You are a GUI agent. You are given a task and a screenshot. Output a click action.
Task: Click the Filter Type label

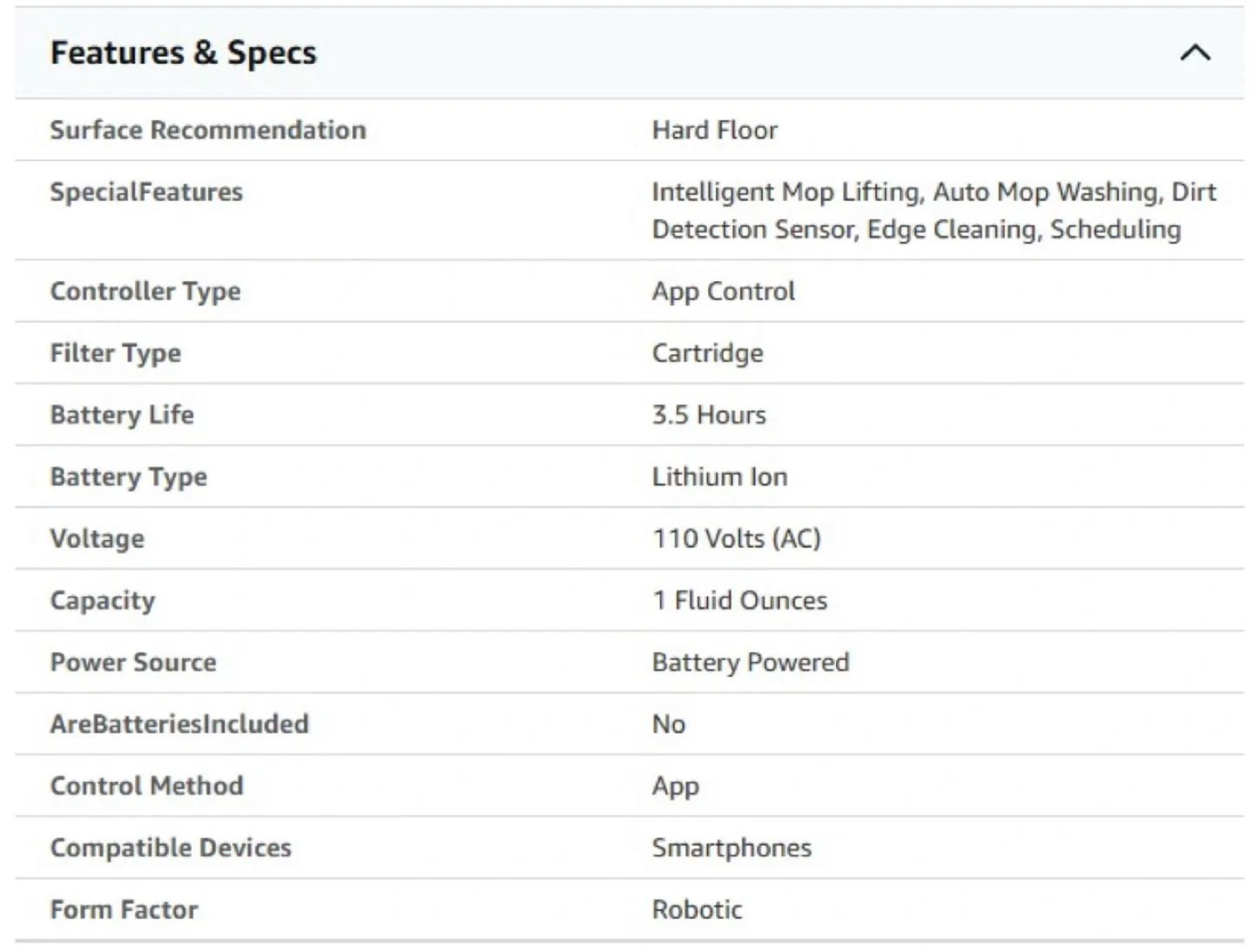pos(116,353)
